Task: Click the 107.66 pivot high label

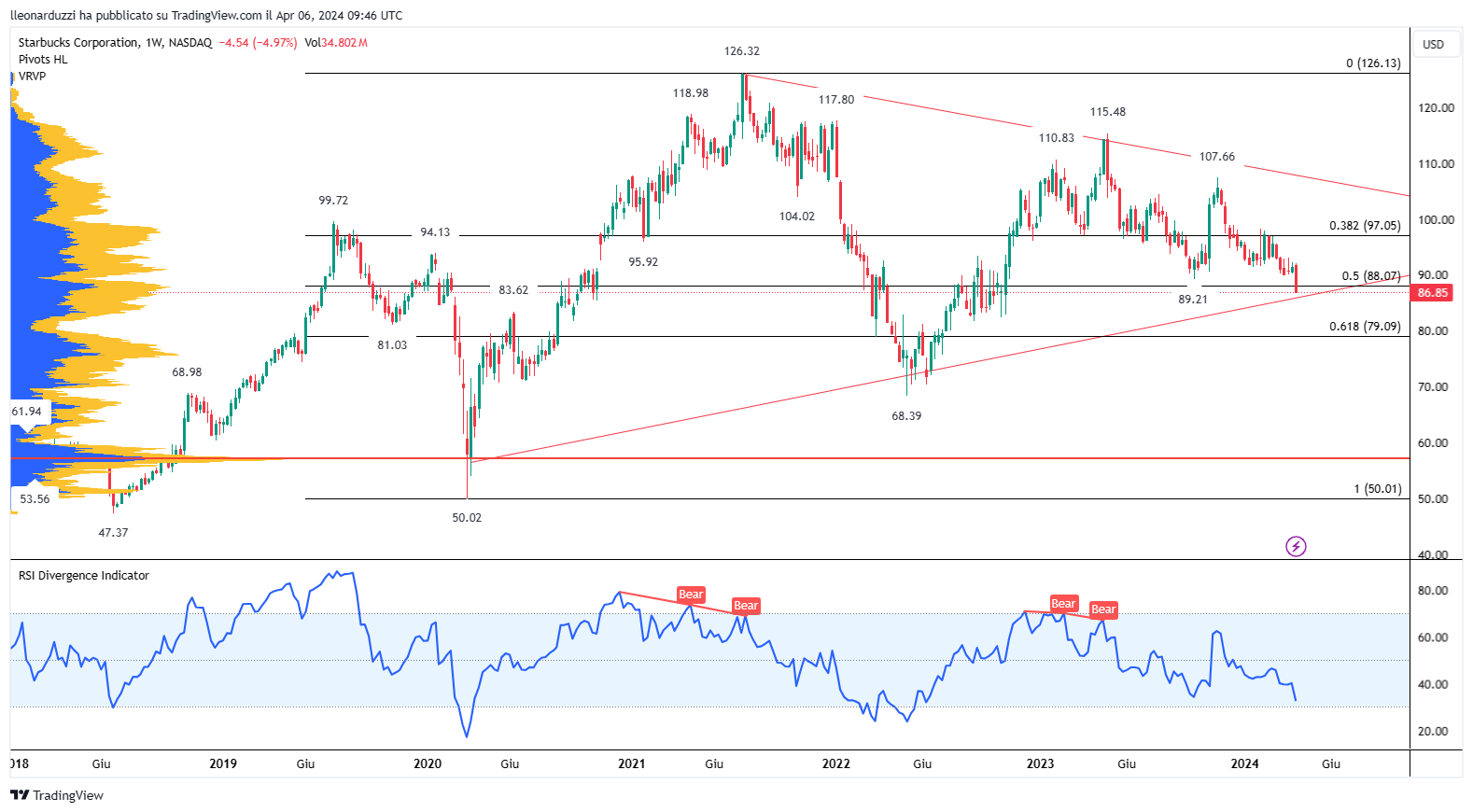Action: tap(1217, 157)
